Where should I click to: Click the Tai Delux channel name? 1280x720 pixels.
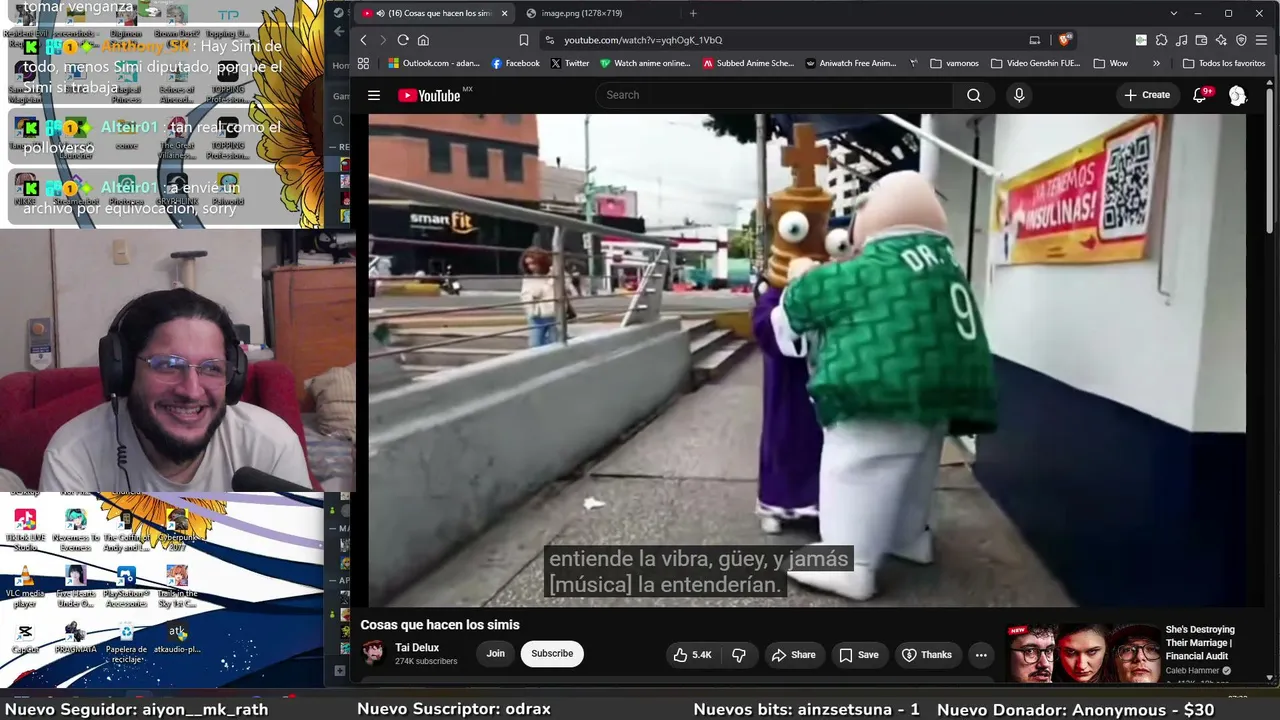coord(417,648)
